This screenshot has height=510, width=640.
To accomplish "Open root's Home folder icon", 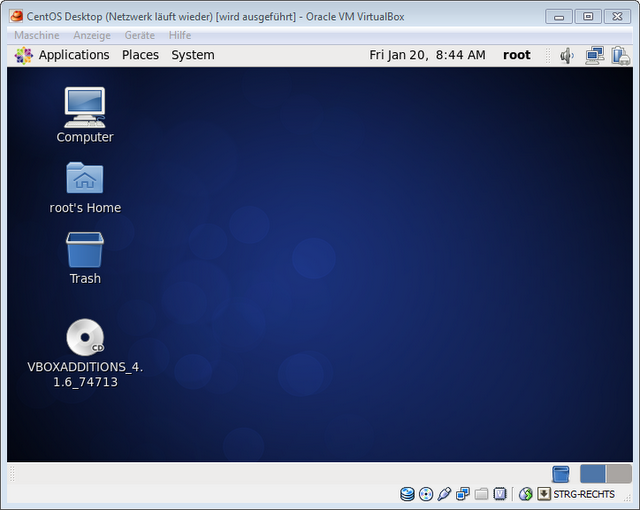I will coord(85,179).
